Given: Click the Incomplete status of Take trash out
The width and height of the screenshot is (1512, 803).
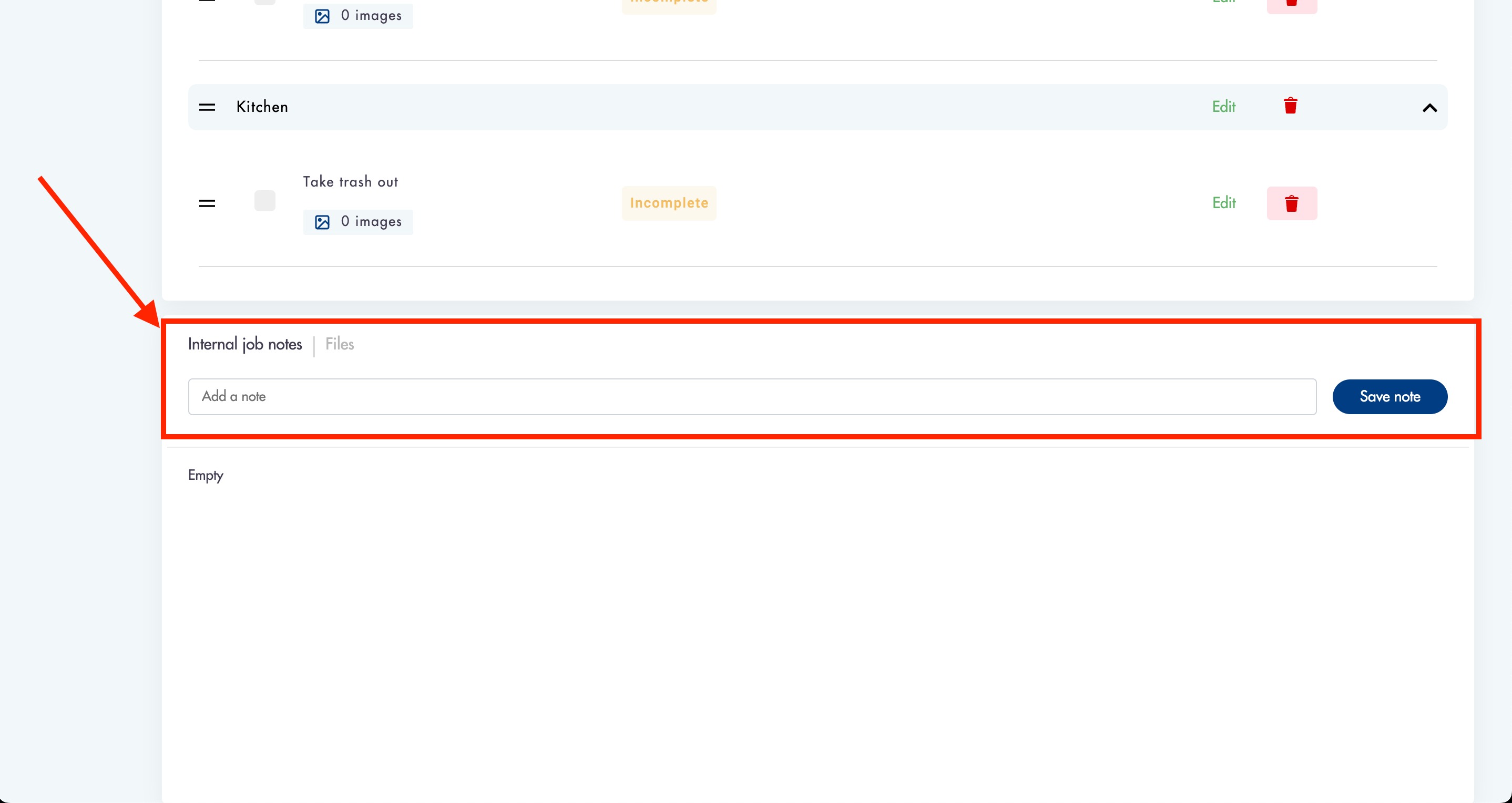Looking at the screenshot, I should pyautogui.click(x=669, y=203).
